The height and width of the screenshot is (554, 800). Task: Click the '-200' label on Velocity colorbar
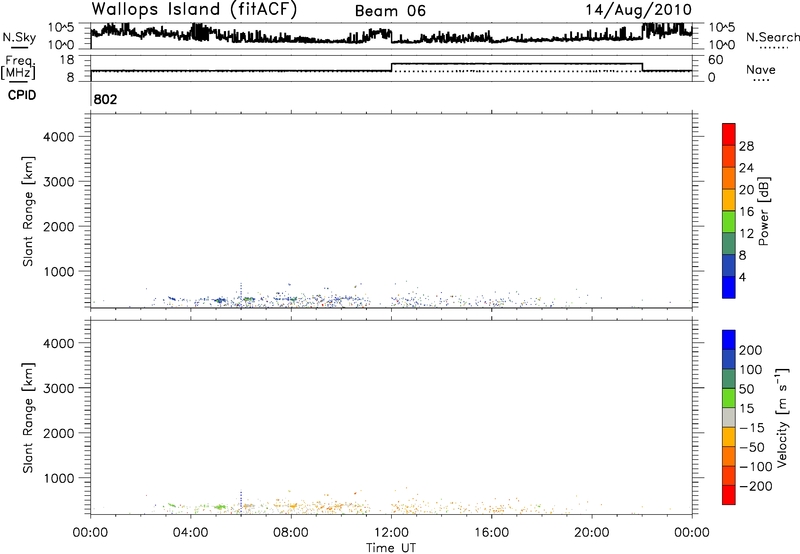(756, 486)
